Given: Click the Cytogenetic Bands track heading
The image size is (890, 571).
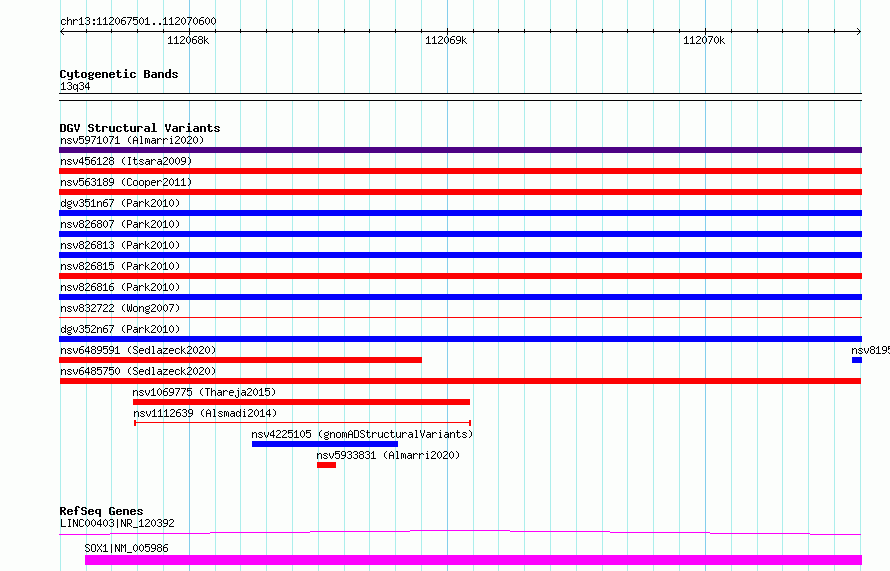Looking at the screenshot, I should [x=119, y=74].
